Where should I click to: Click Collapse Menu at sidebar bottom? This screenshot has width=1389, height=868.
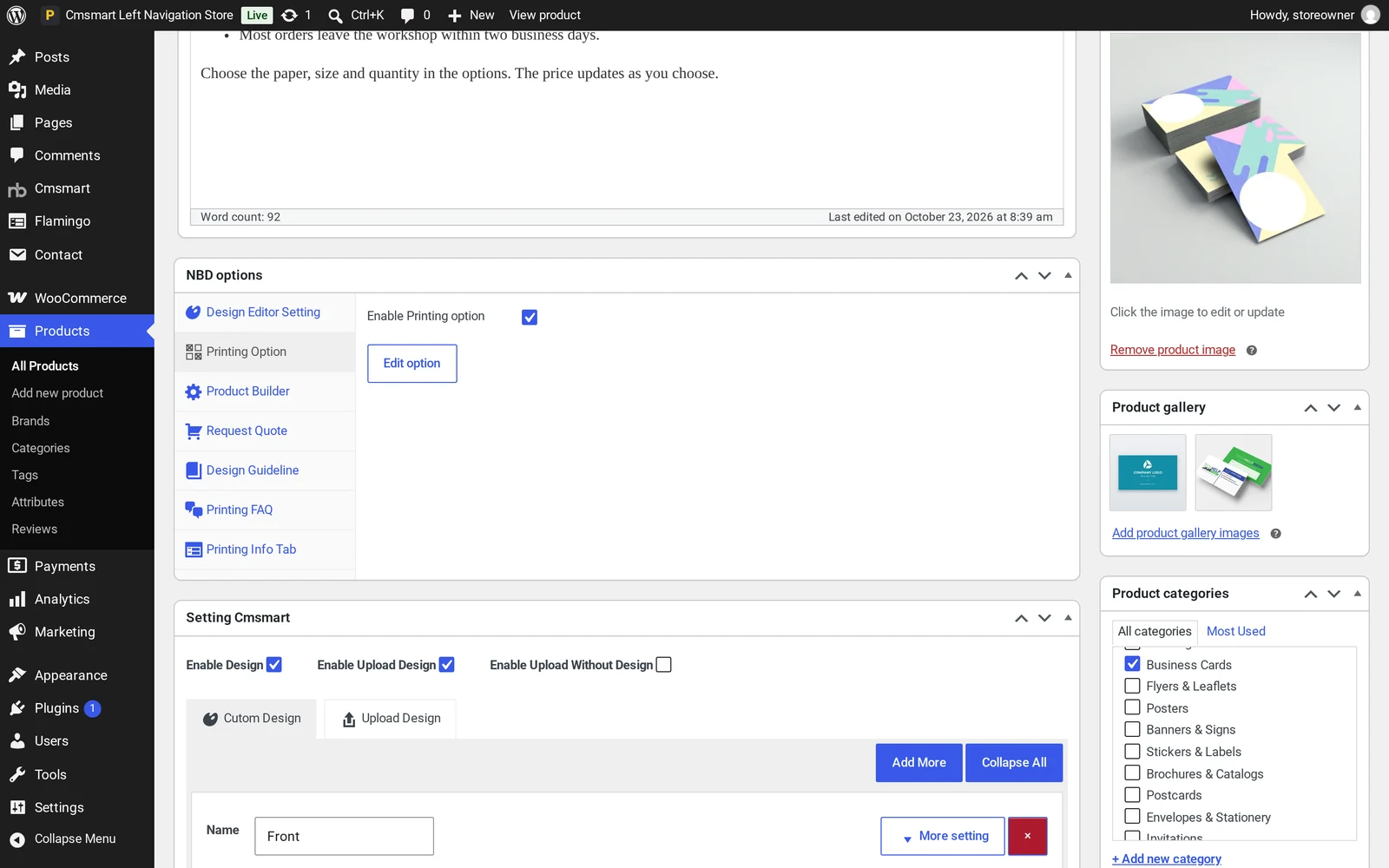click(77, 838)
